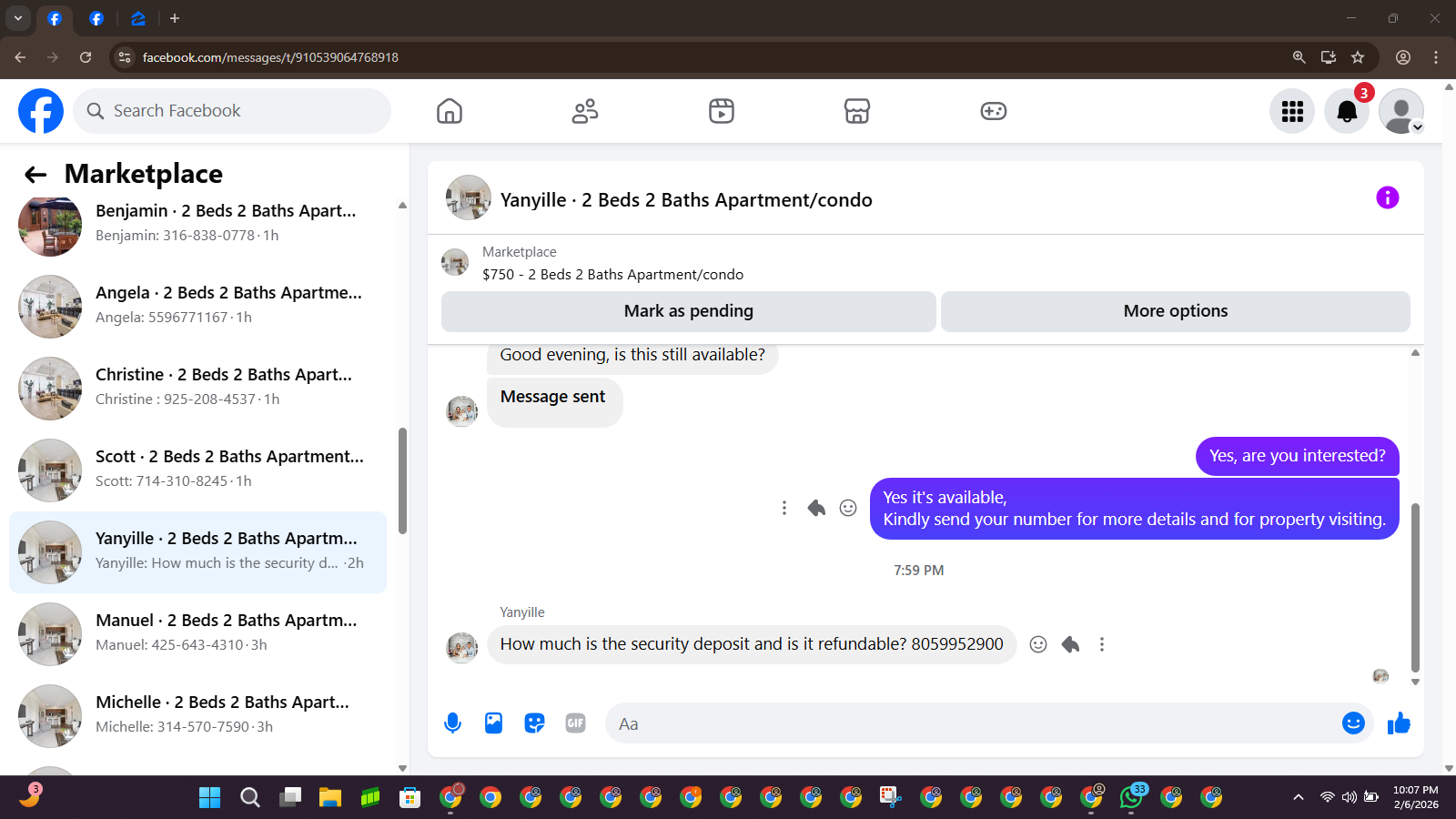This screenshot has width=1456, height=819.
Task: Open conversation information panel
Action: pos(1387,197)
